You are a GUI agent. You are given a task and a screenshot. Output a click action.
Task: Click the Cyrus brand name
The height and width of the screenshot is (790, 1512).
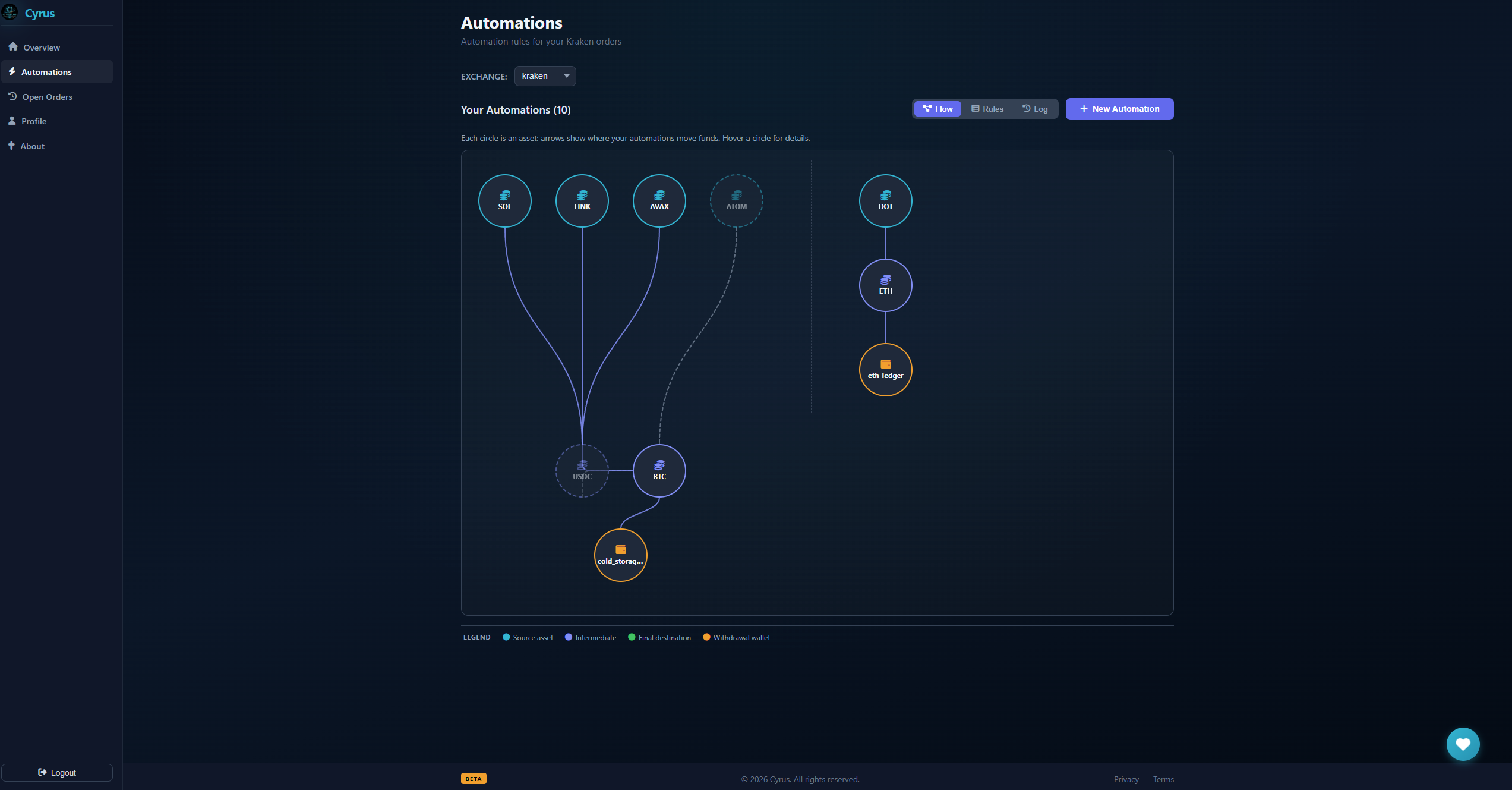pyautogui.click(x=40, y=13)
